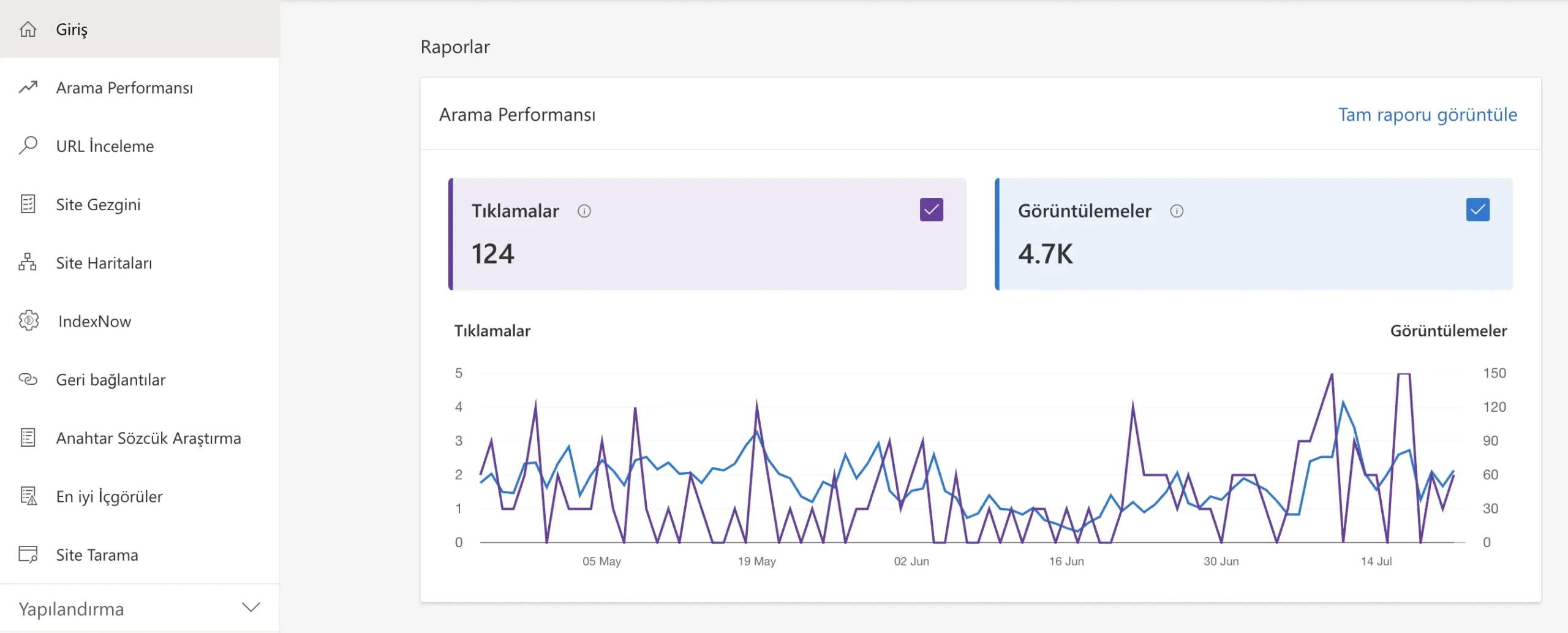Expand the Yapılandırma section chevron
This screenshot has height=633, width=1568.
(x=251, y=607)
